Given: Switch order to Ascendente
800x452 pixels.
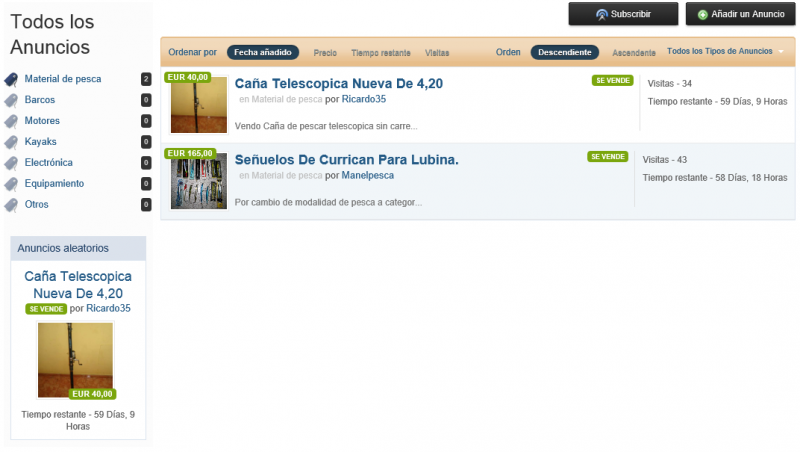Looking at the screenshot, I should click(x=633, y=52).
